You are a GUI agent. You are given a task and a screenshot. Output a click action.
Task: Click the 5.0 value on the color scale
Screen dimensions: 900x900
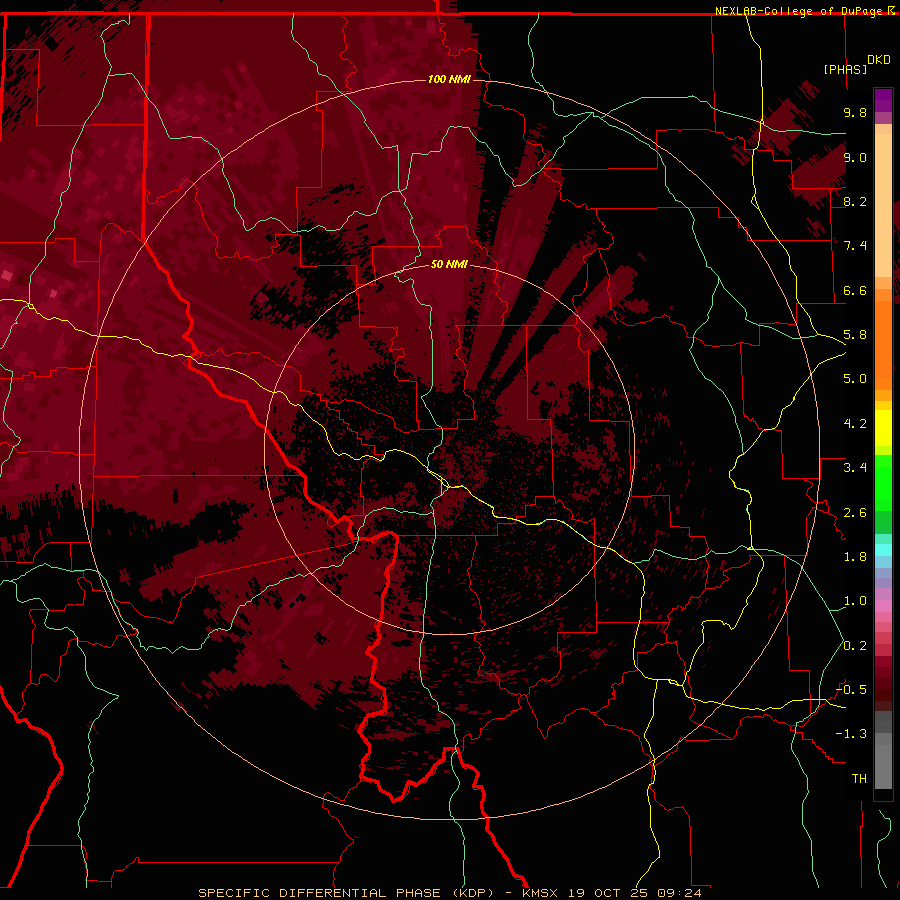[x=855, y=379]
